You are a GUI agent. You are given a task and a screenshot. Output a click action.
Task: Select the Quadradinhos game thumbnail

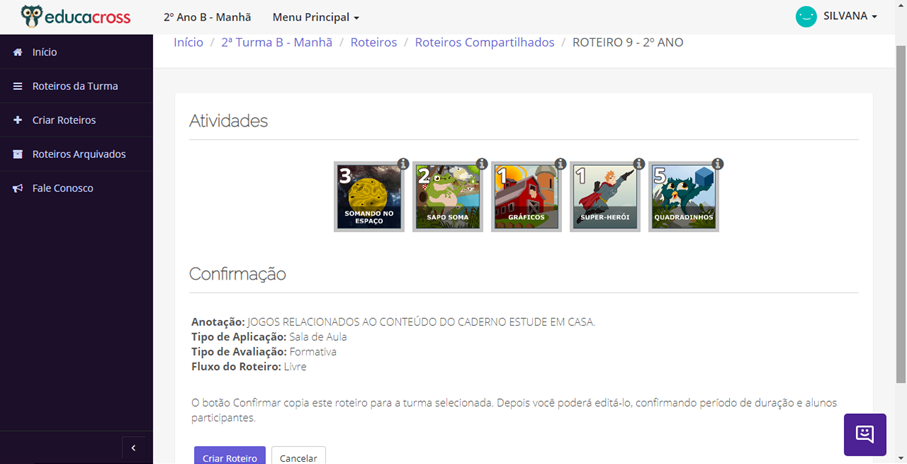click(x=684, y=197)
